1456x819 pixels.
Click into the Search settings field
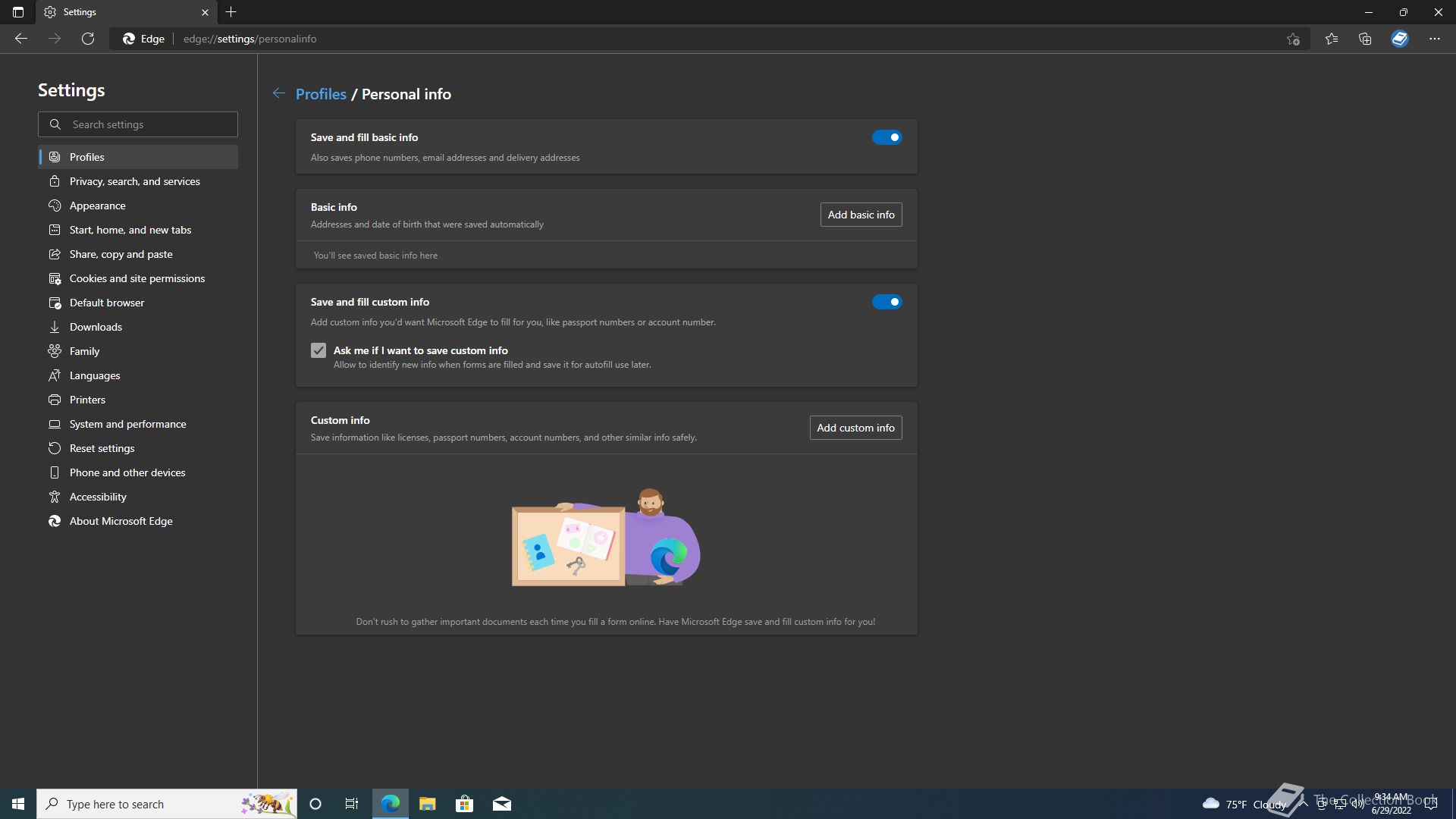click(x=138, y=124)
